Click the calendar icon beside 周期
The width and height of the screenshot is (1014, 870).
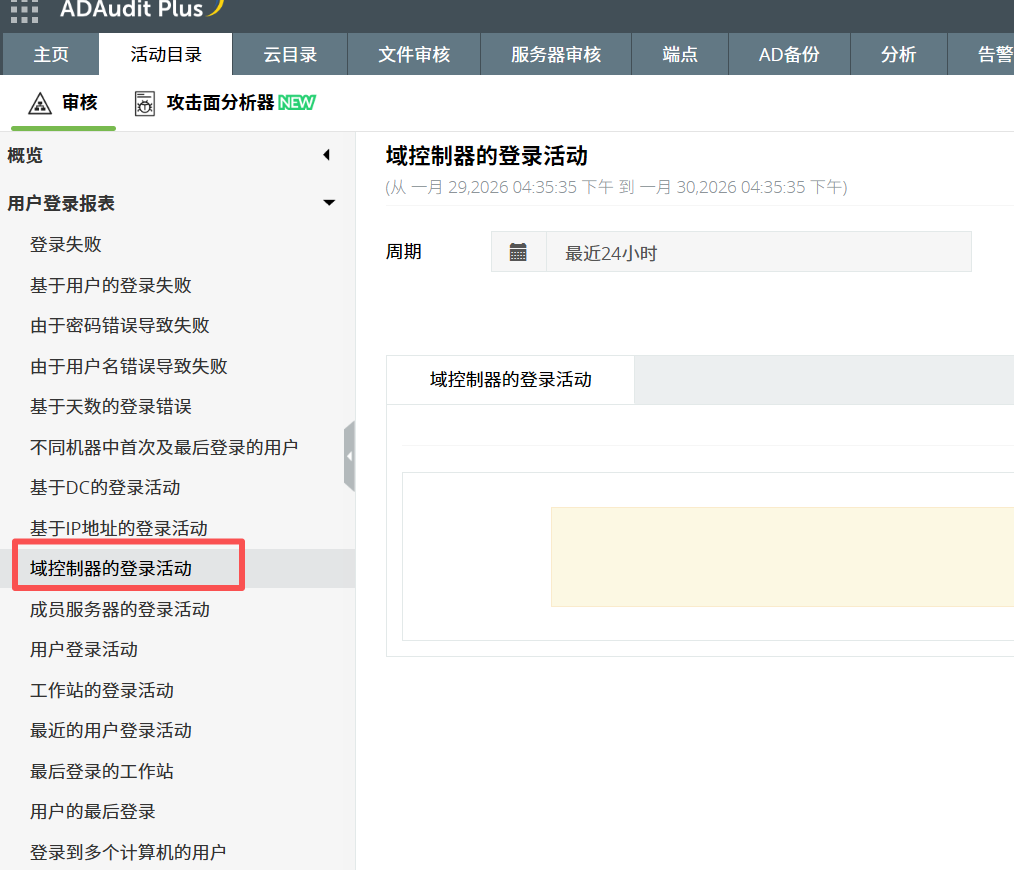(x=518, y=252)
